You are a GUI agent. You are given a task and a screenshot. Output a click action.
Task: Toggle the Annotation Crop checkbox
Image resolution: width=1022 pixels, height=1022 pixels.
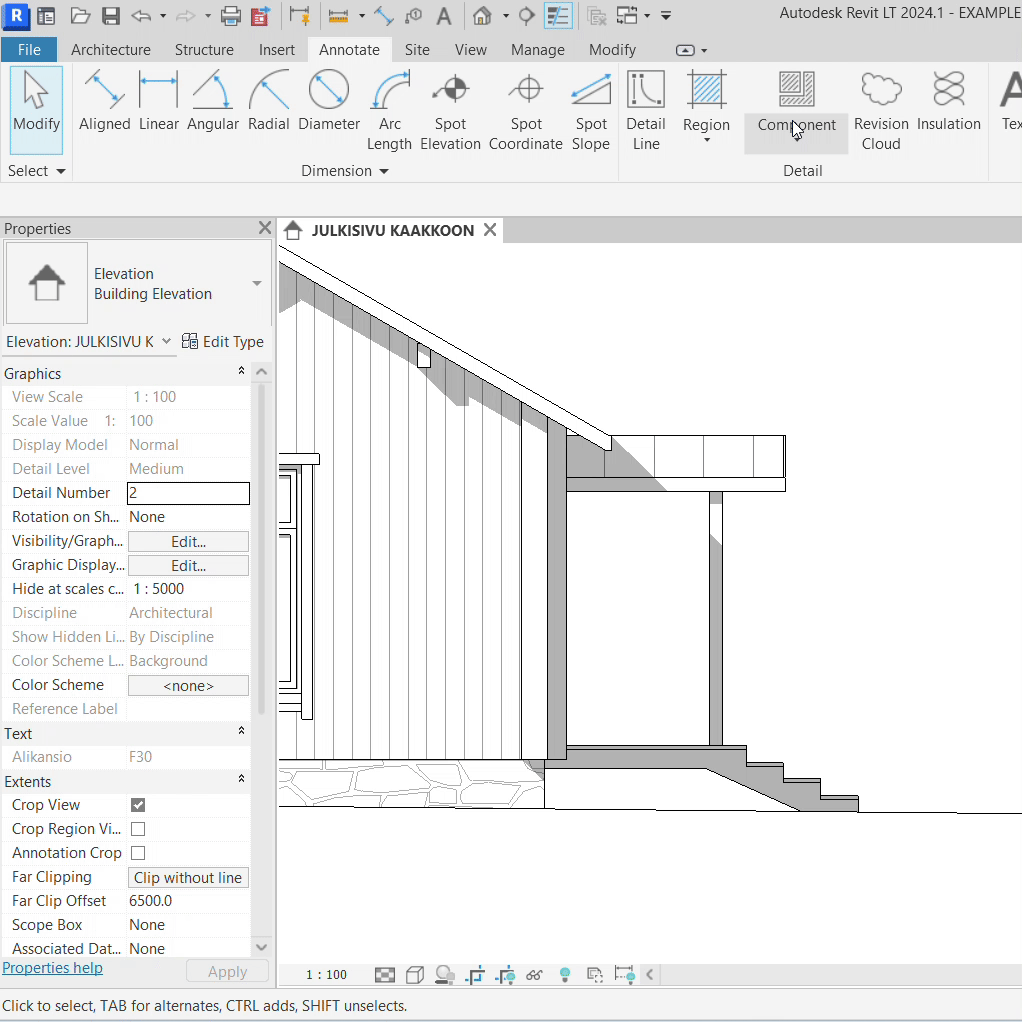click(138, 853)
